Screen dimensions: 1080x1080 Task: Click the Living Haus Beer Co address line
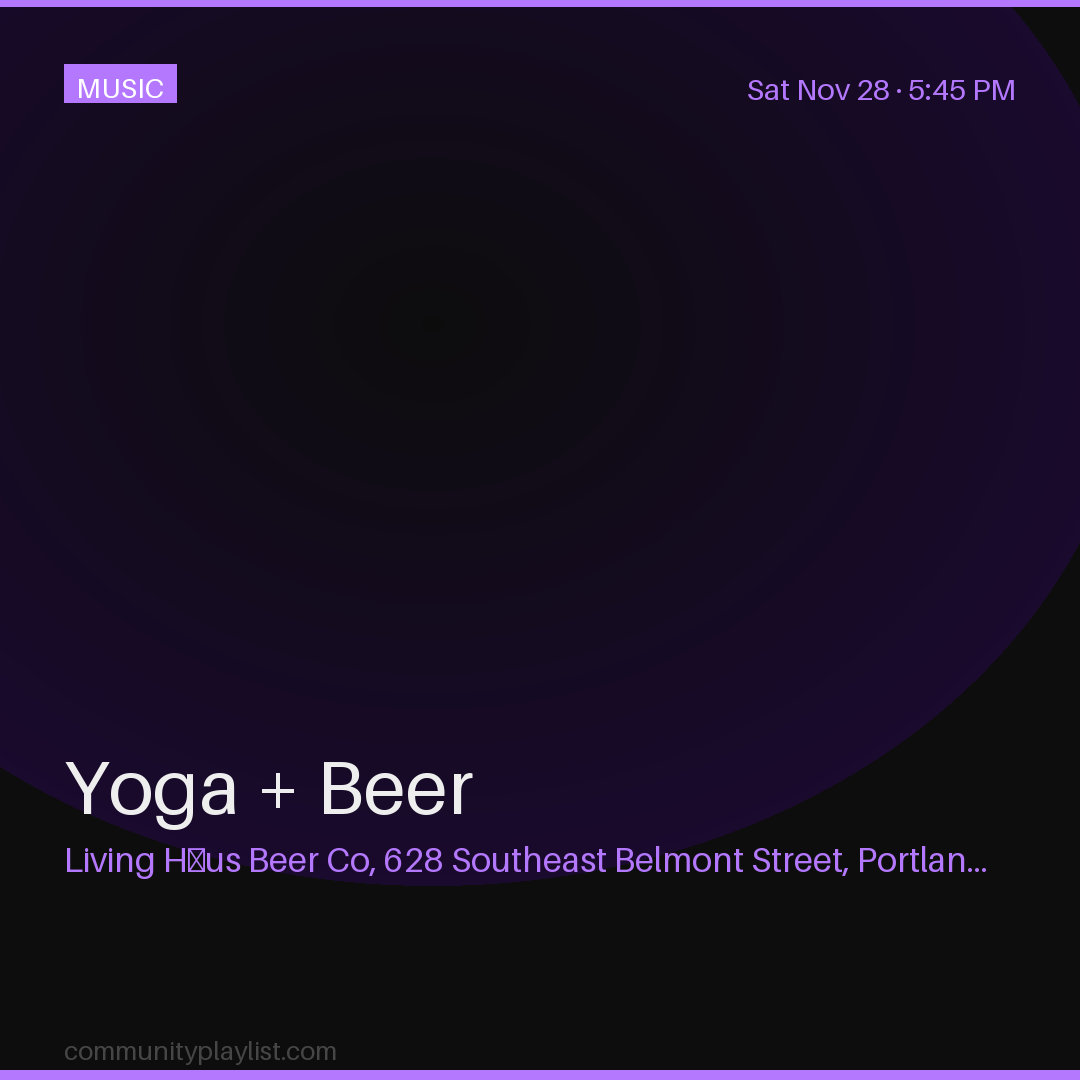click(526, 861)
